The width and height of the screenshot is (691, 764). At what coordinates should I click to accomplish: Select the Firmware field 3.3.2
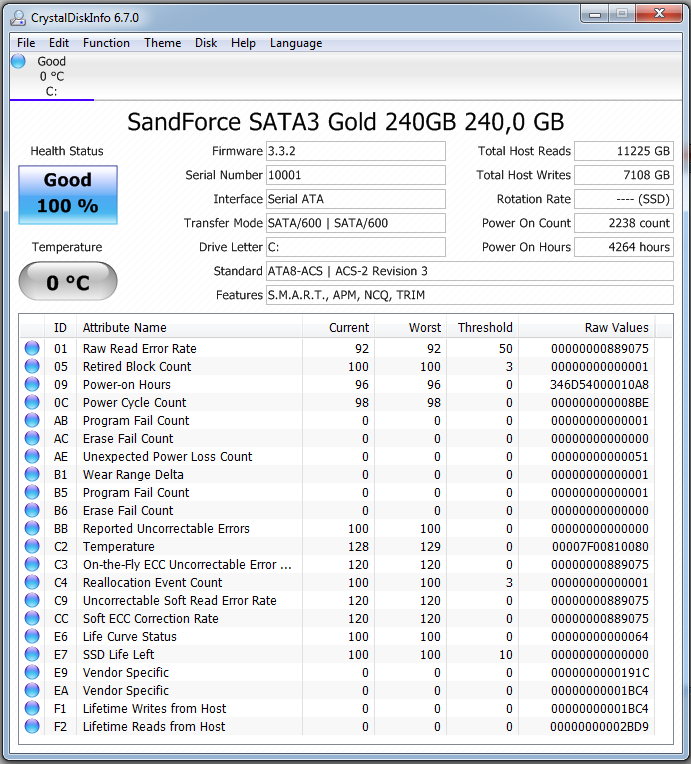coord(356,151)
